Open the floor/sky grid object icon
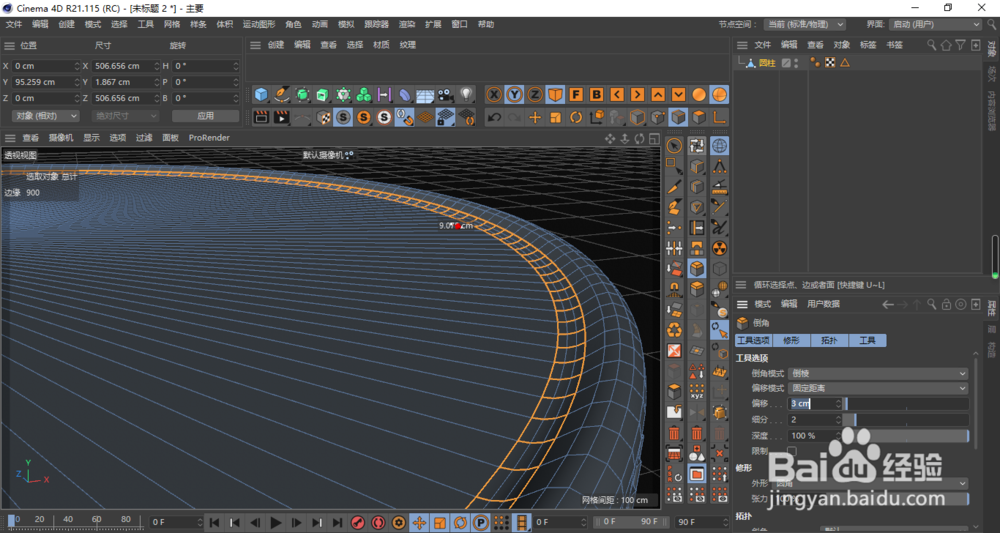1000x533 pixels. [x=425, y=95]
